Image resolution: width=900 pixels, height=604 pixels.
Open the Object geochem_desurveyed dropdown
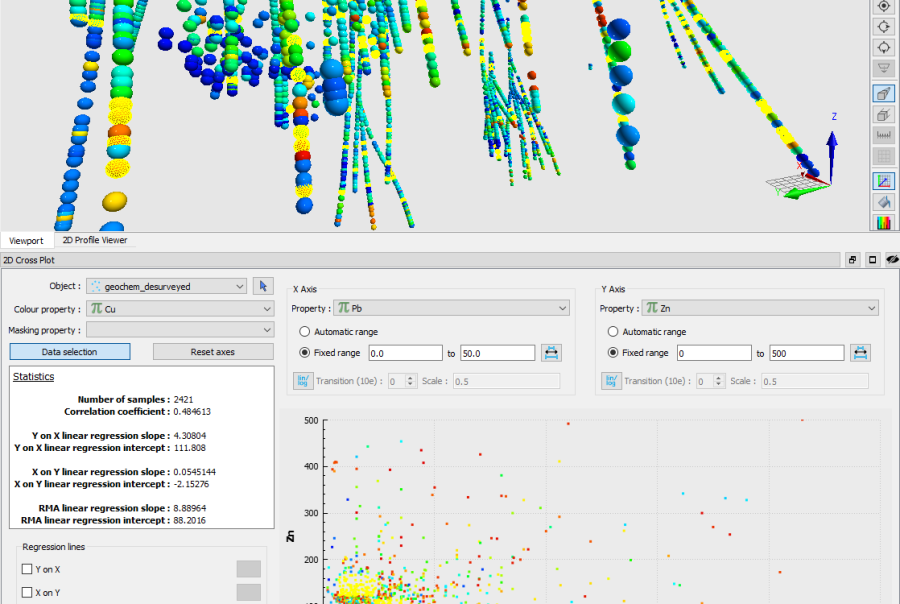point(166,286)
